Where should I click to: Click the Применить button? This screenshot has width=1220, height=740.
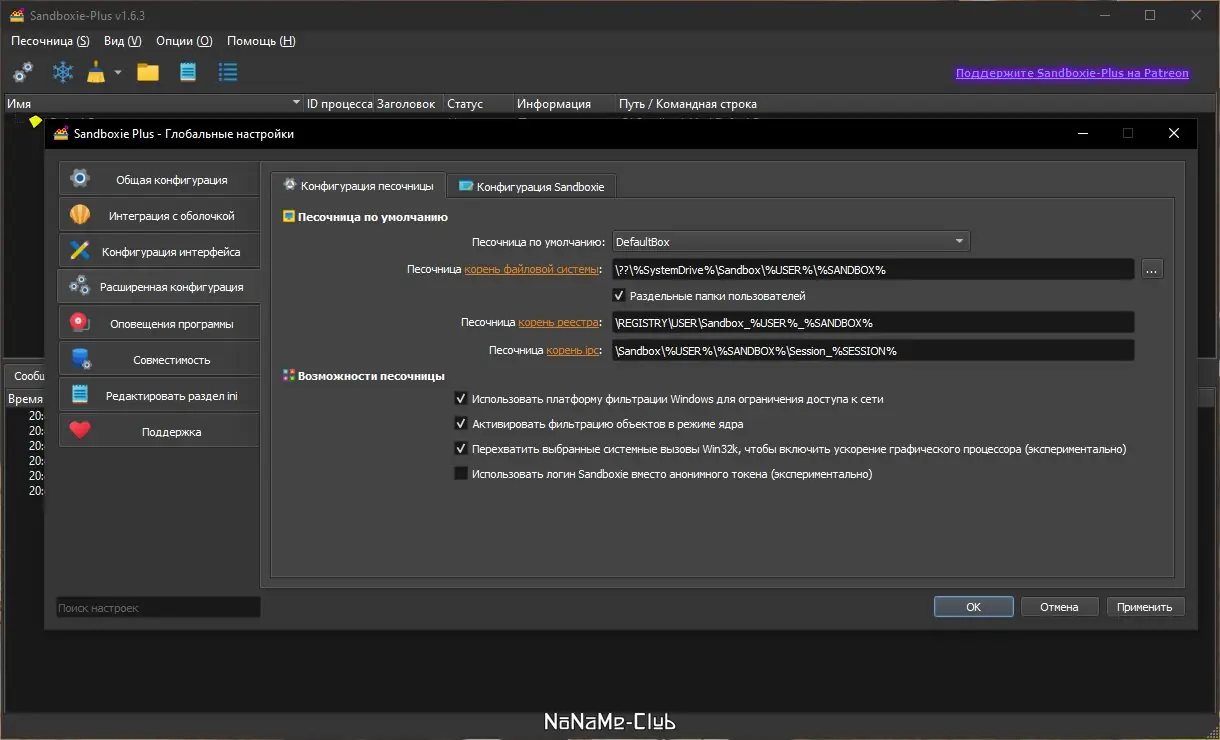[x=1145, y=607]
